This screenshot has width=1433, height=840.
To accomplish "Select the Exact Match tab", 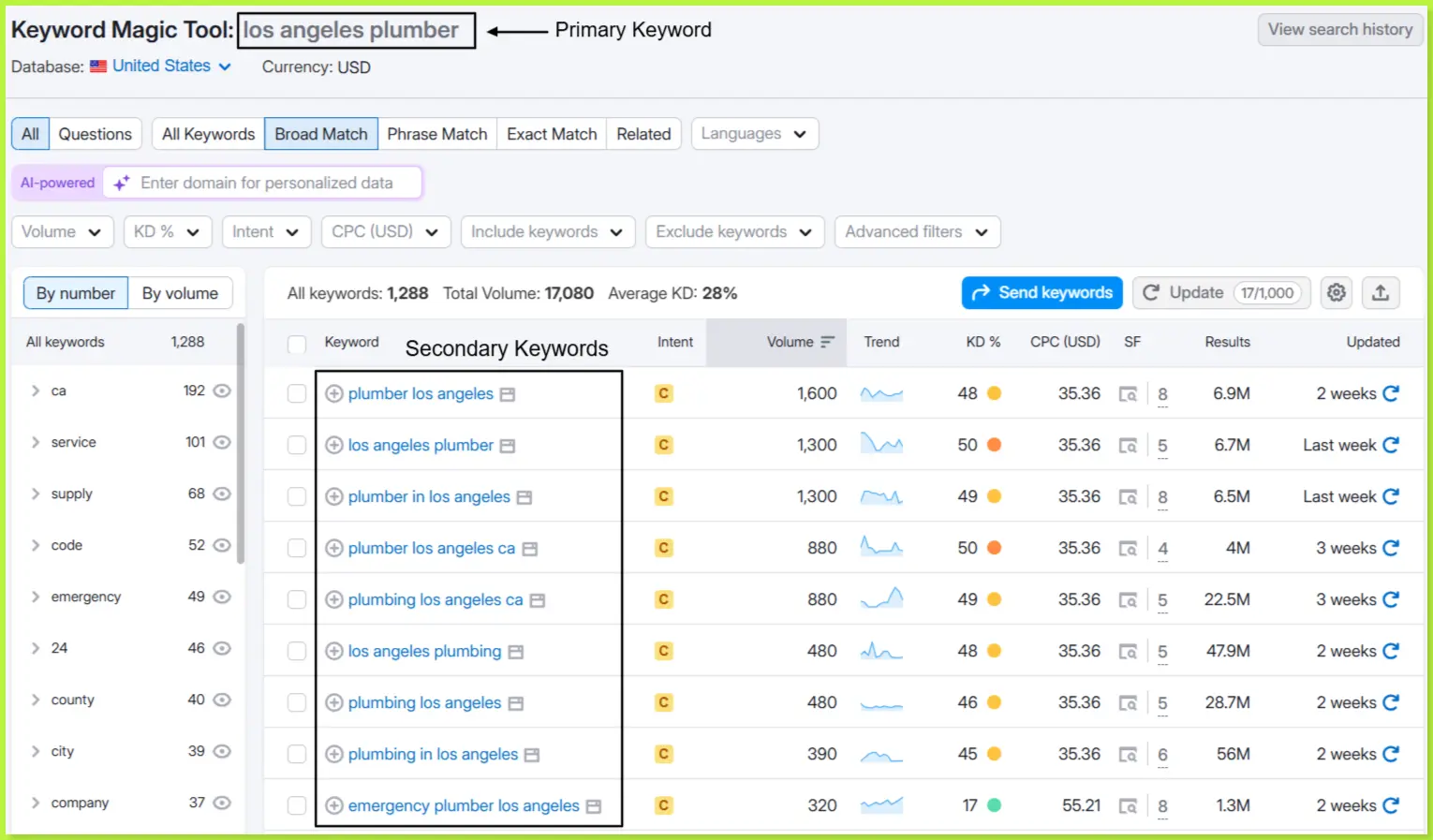I will (x=552, y=134).
